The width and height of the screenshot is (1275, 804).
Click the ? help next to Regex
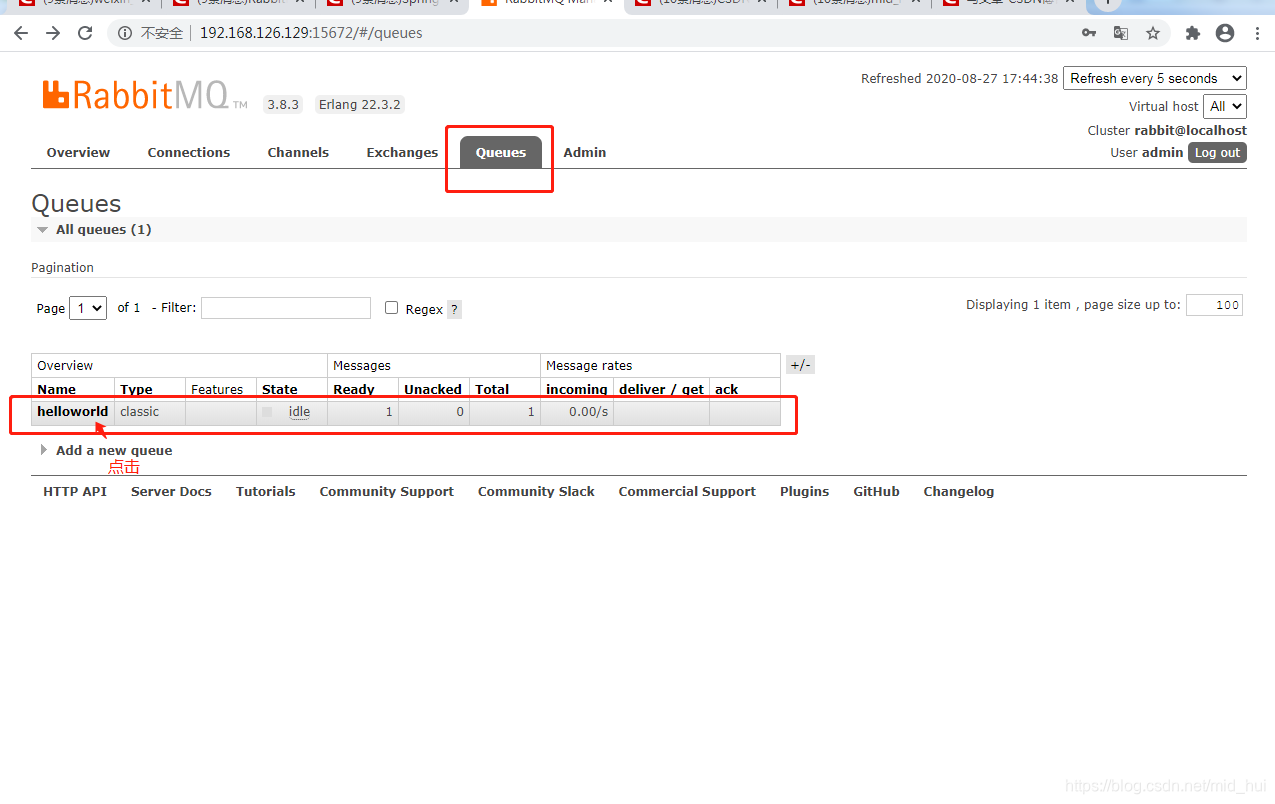coord(454,309)
